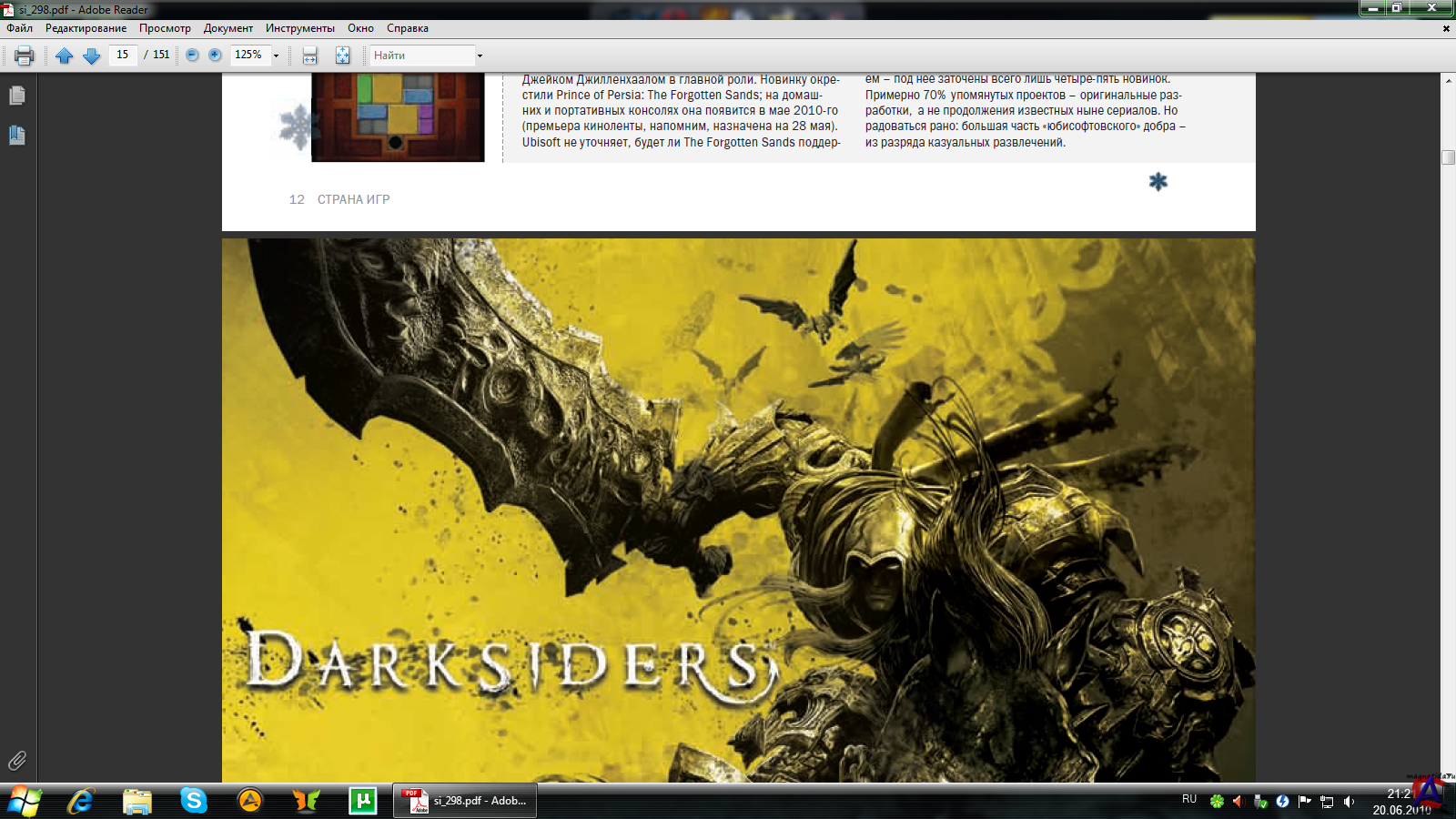1456x819 pixels.
Task: Click the Print icon in the toolbar
Action: tap(25, 56)
